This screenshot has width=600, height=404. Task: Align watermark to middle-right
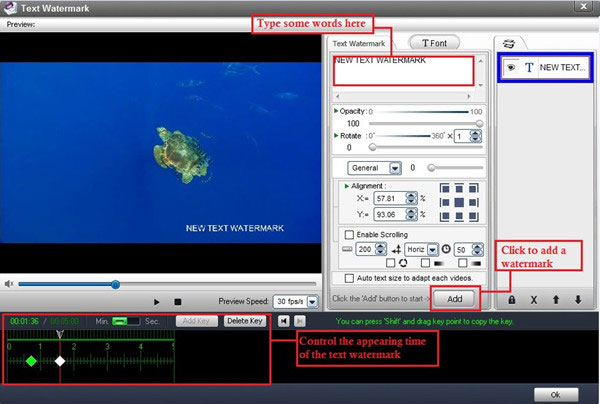click(x=474, y=202)
